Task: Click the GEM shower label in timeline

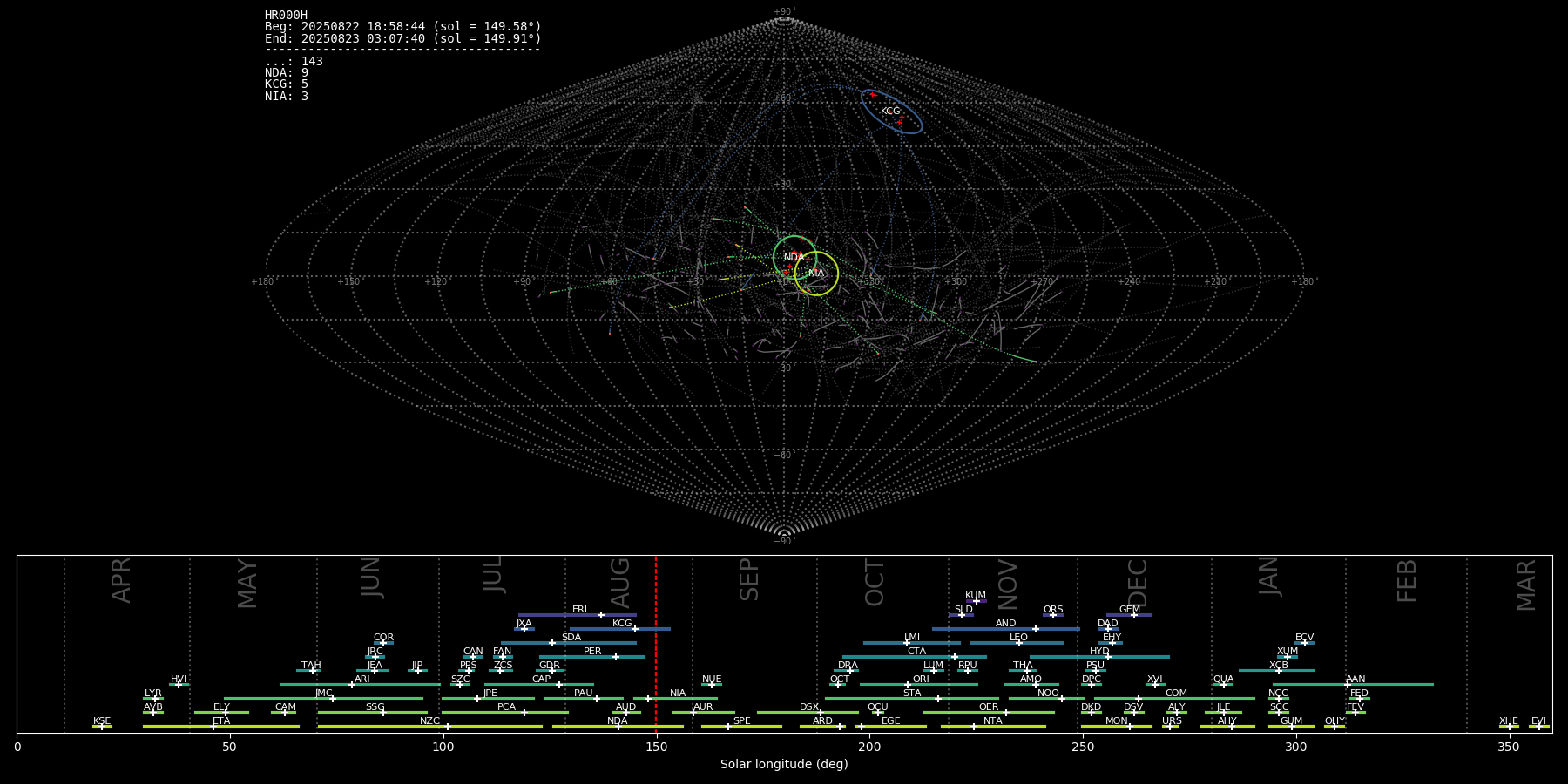Action: pos(1130,610)
